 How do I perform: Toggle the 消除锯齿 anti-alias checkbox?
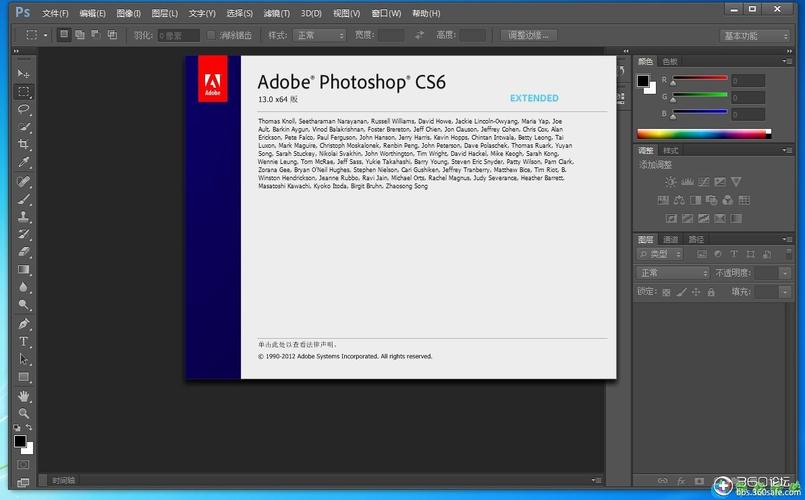click(x=210, y=35)
